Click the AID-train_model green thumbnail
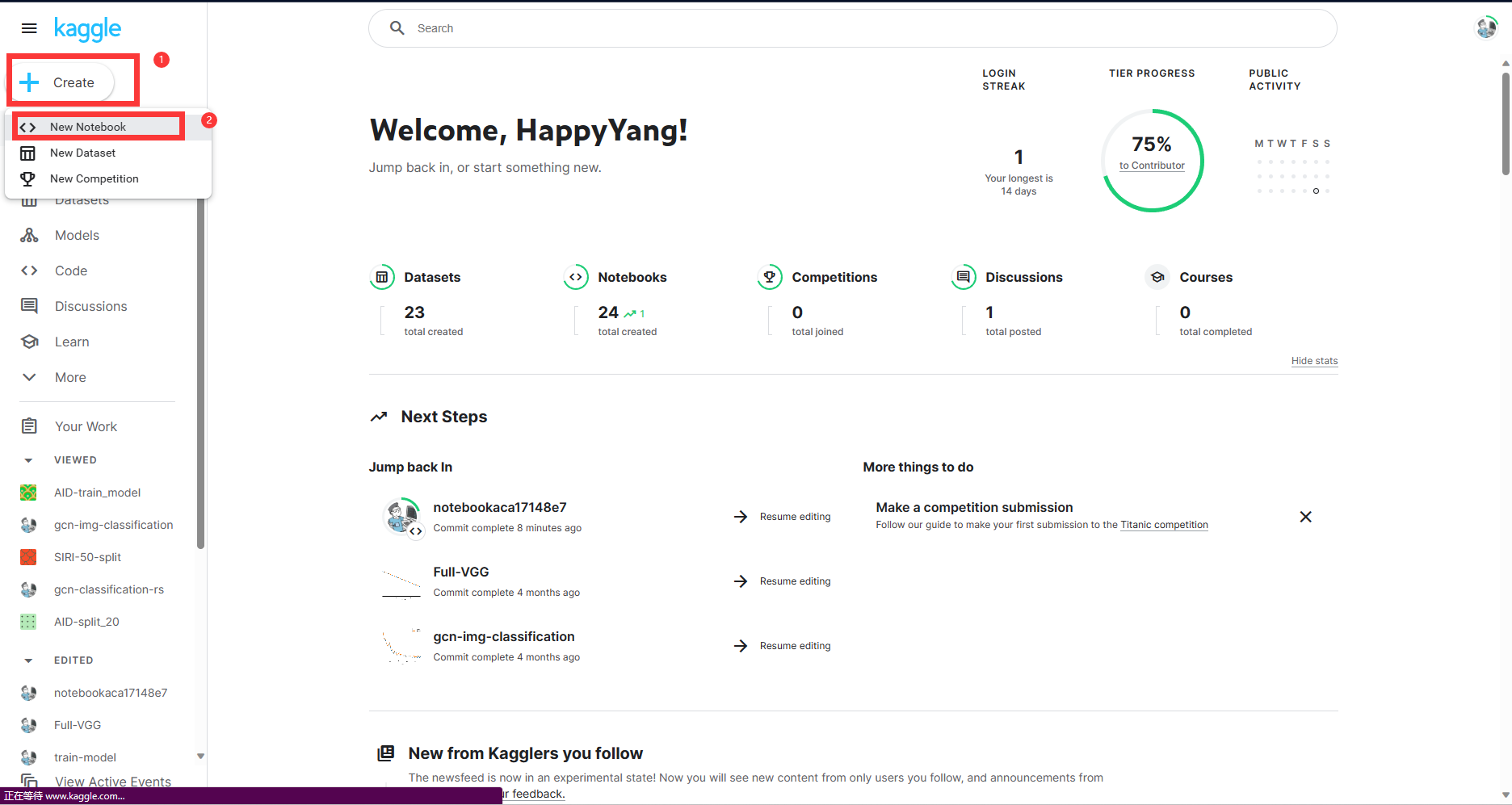Image resolution: width=1512 pixels, height=805 pixels. click(x=28, y=493)
